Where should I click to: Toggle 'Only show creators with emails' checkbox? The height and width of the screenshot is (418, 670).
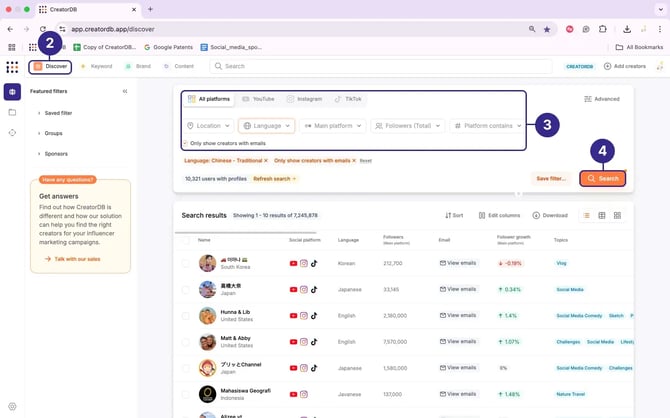[x=186, y=143]
